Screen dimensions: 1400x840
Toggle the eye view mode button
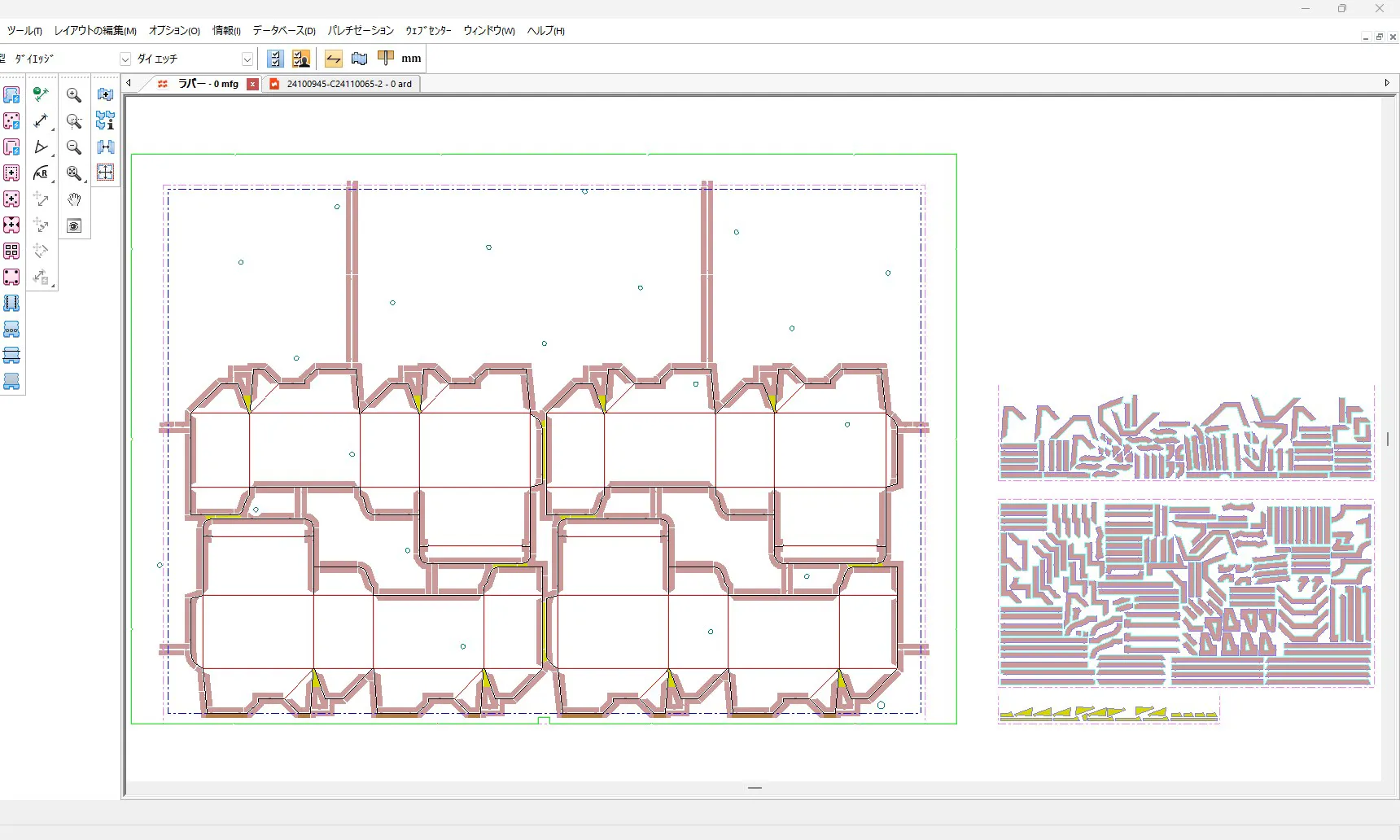(74, 226)
